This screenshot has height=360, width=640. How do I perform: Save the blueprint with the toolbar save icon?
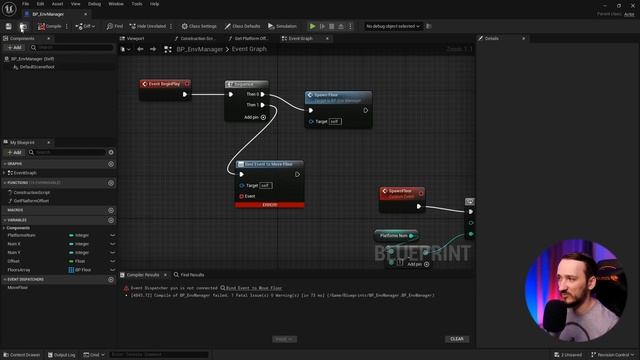click(9, 26)
